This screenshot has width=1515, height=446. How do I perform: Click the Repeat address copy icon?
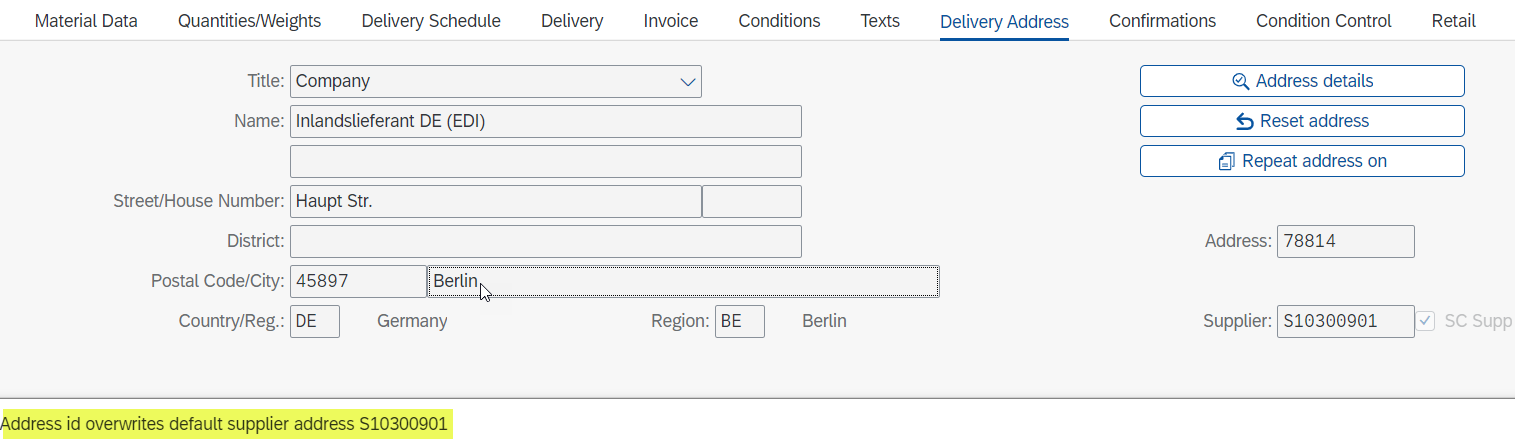tap(1227, 161)
